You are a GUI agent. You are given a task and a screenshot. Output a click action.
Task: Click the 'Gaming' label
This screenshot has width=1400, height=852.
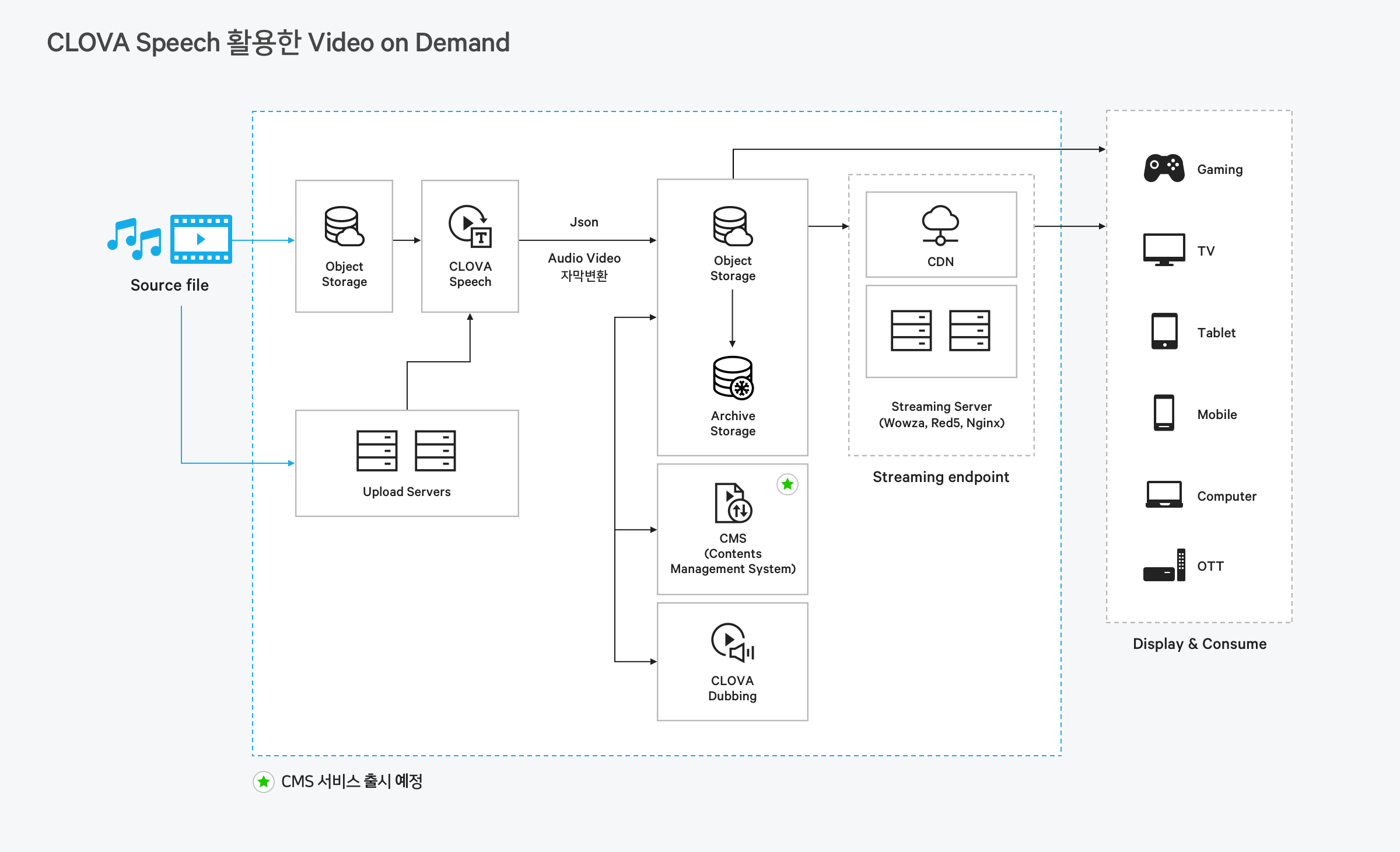tap(1220, 170)
